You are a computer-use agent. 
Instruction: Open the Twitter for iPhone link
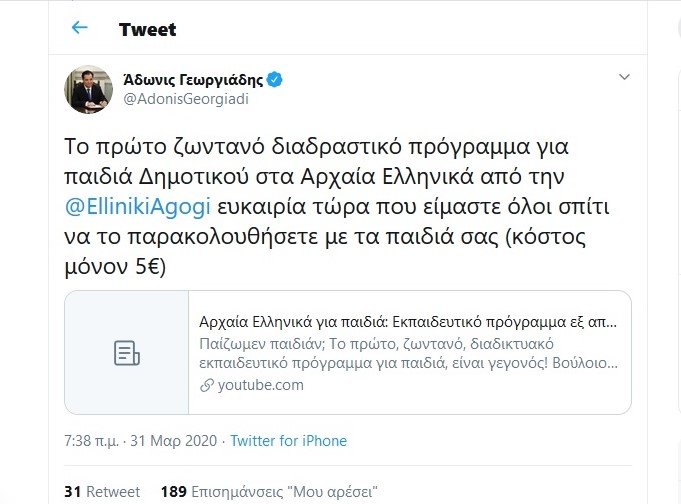coord(288,441)
